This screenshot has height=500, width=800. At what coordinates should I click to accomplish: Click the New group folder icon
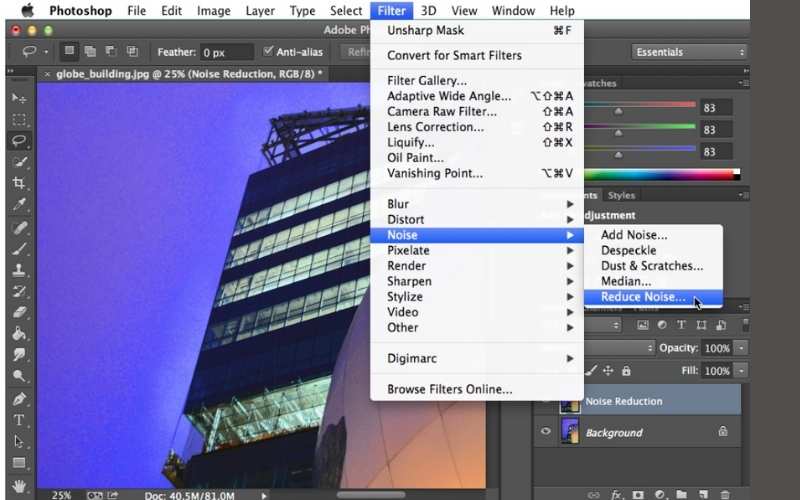coord(682,494)
